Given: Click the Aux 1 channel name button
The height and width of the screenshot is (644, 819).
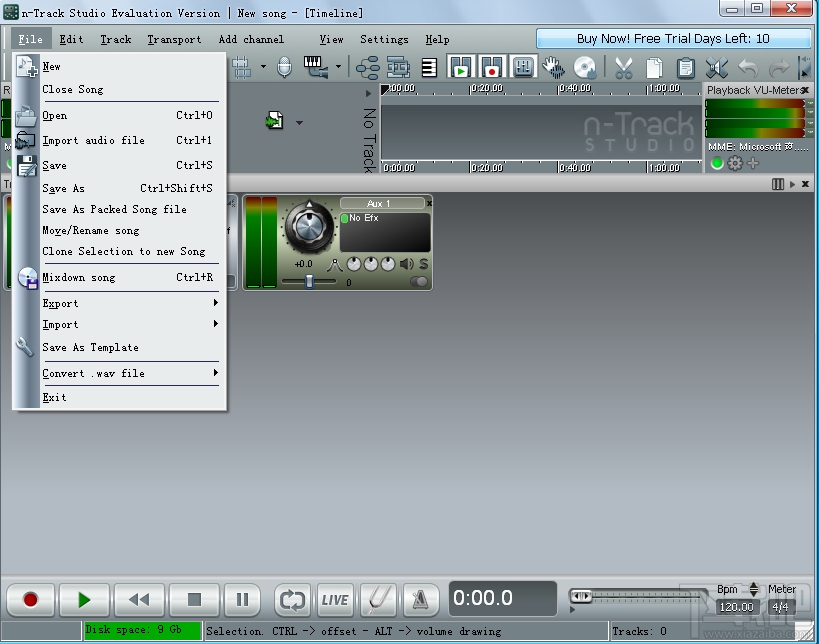Looking at the screenshot, I should tap(382, 203).
